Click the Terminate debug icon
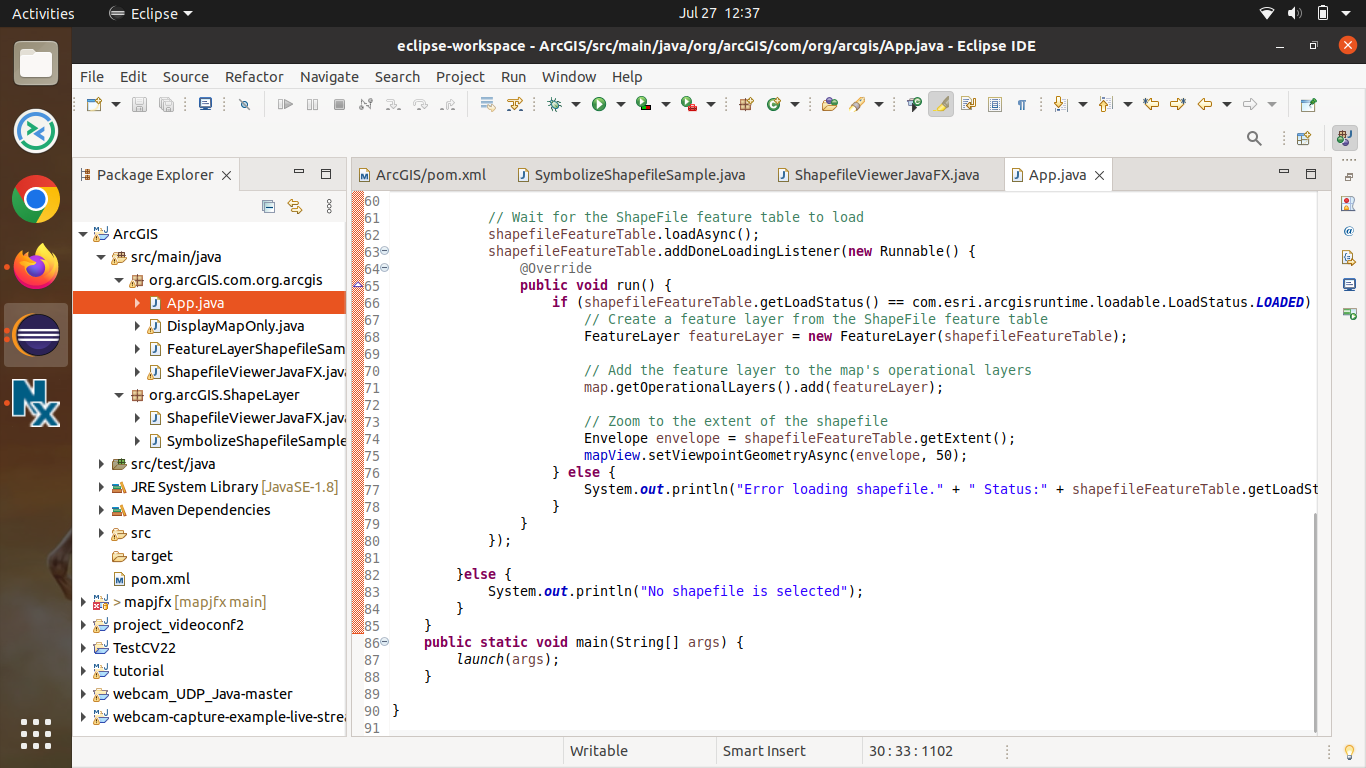The height and width of the screenshot is (768, 1366). coord(339,104)
